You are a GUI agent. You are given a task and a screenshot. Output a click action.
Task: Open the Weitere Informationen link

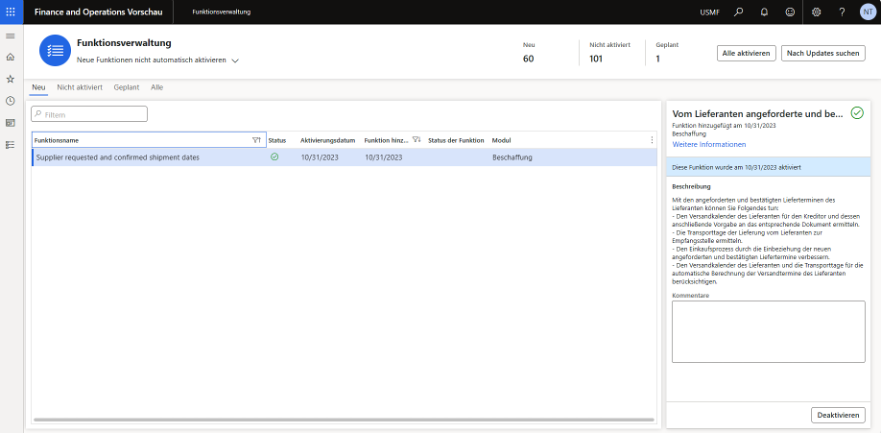pos(708,145)
